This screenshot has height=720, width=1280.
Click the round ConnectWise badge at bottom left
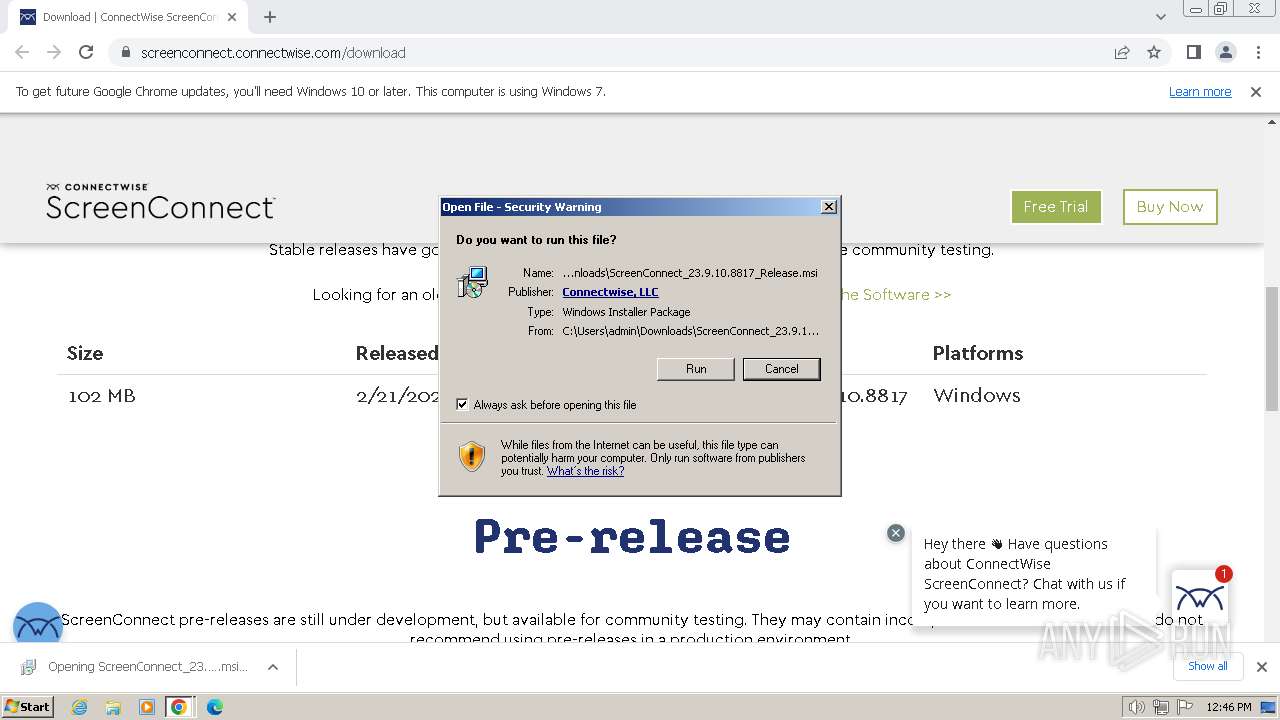click(37, 625)
